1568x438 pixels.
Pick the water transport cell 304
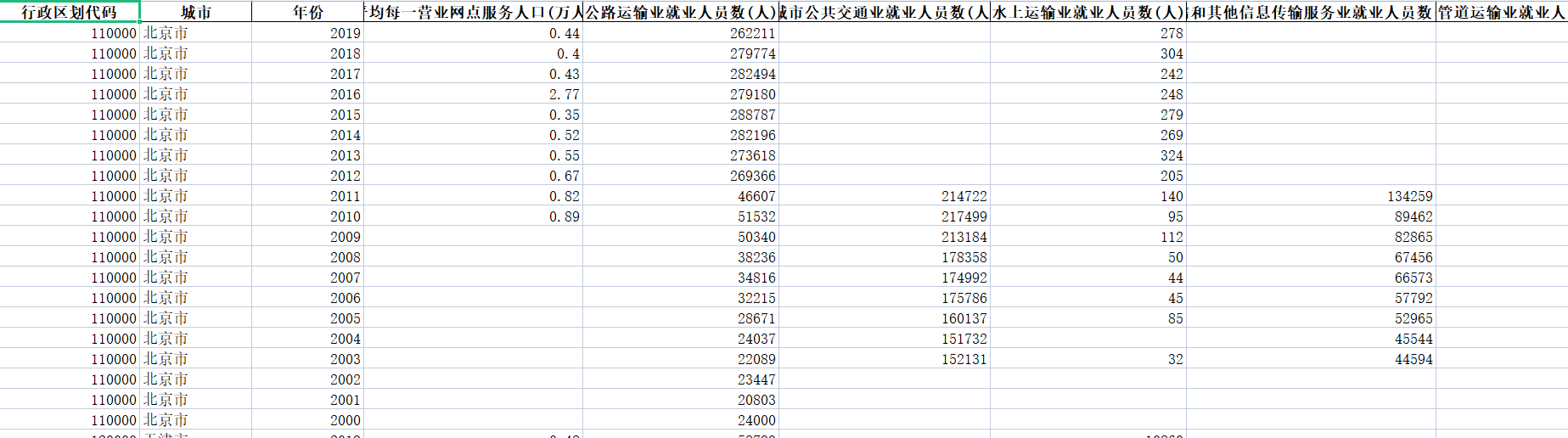1088,53
